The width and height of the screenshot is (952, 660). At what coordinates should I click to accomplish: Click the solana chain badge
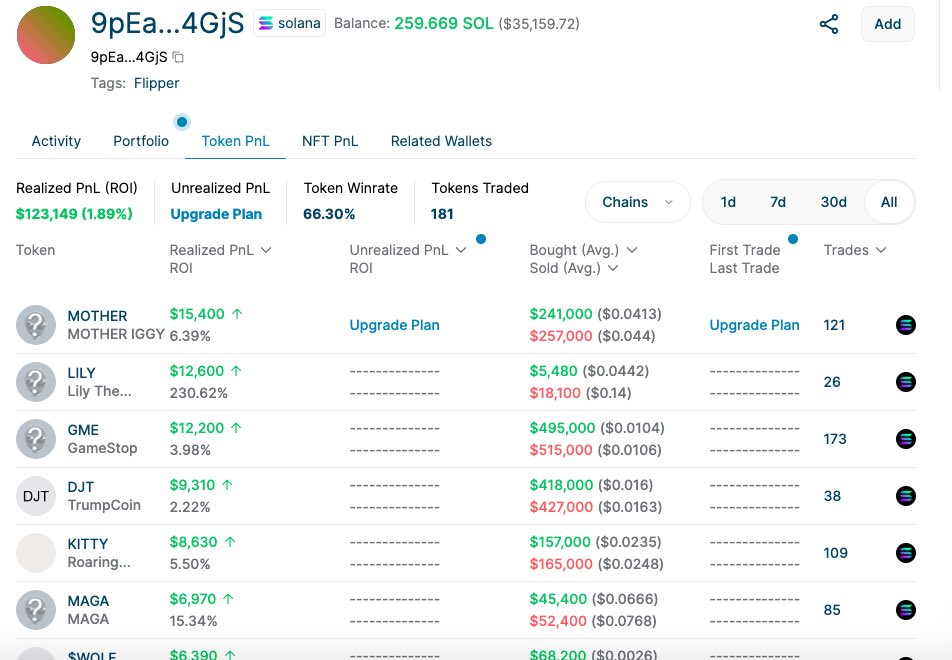coord(290,23)
